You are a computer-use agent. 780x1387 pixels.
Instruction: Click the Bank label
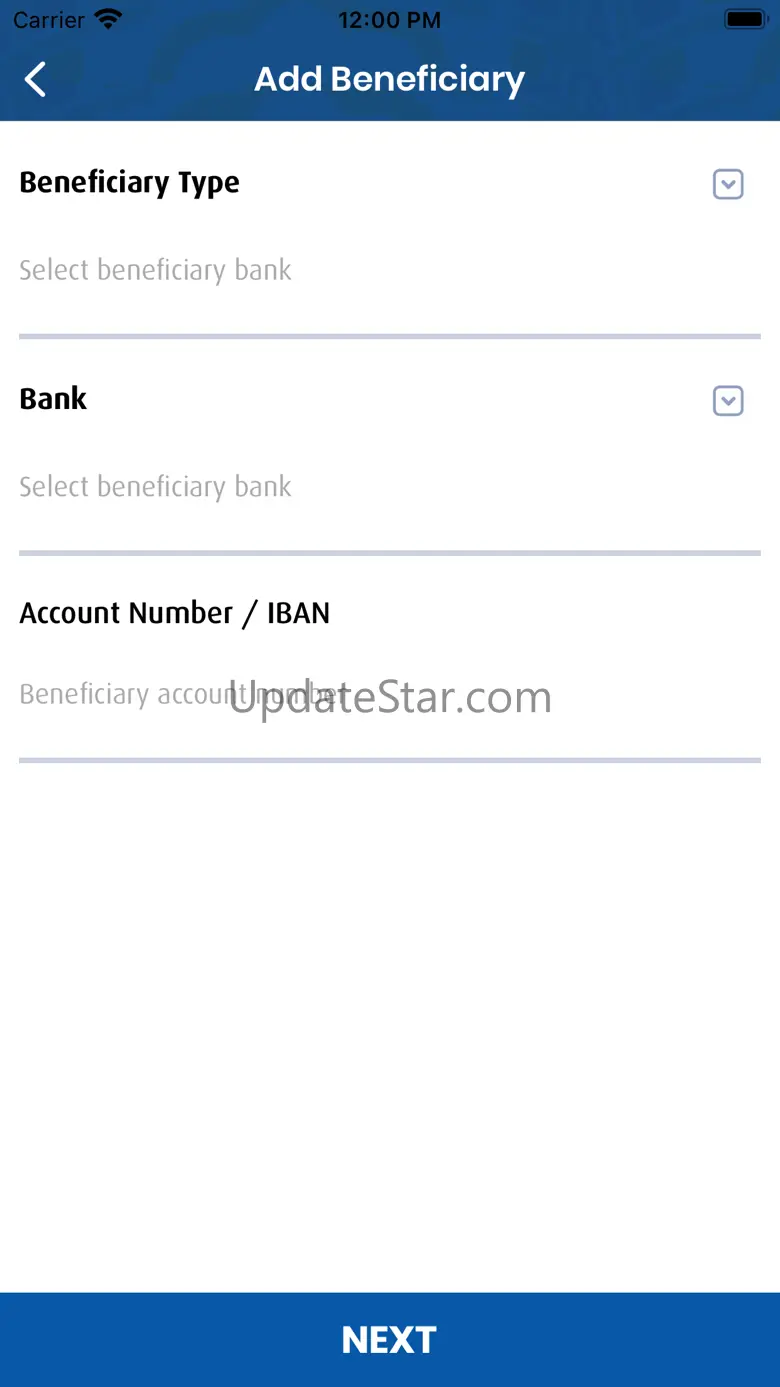[x=54, y=399]
